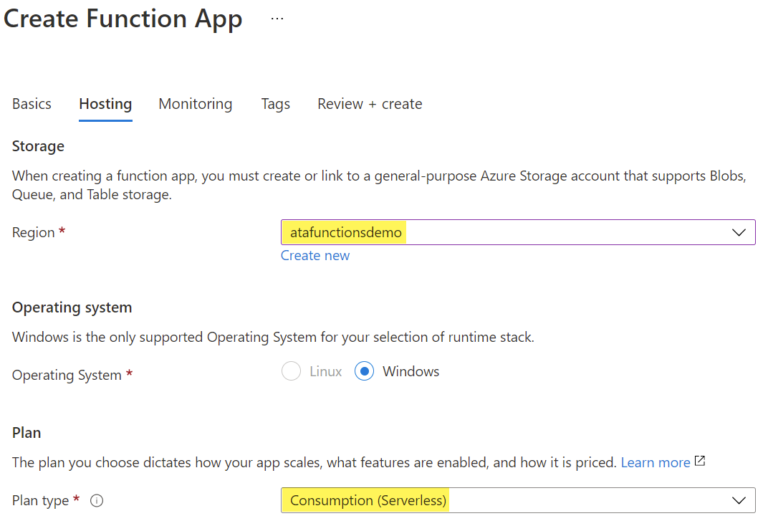Click the Create new link
The width and height of the screenshot is (768, 521).
[x=315, y=256]
